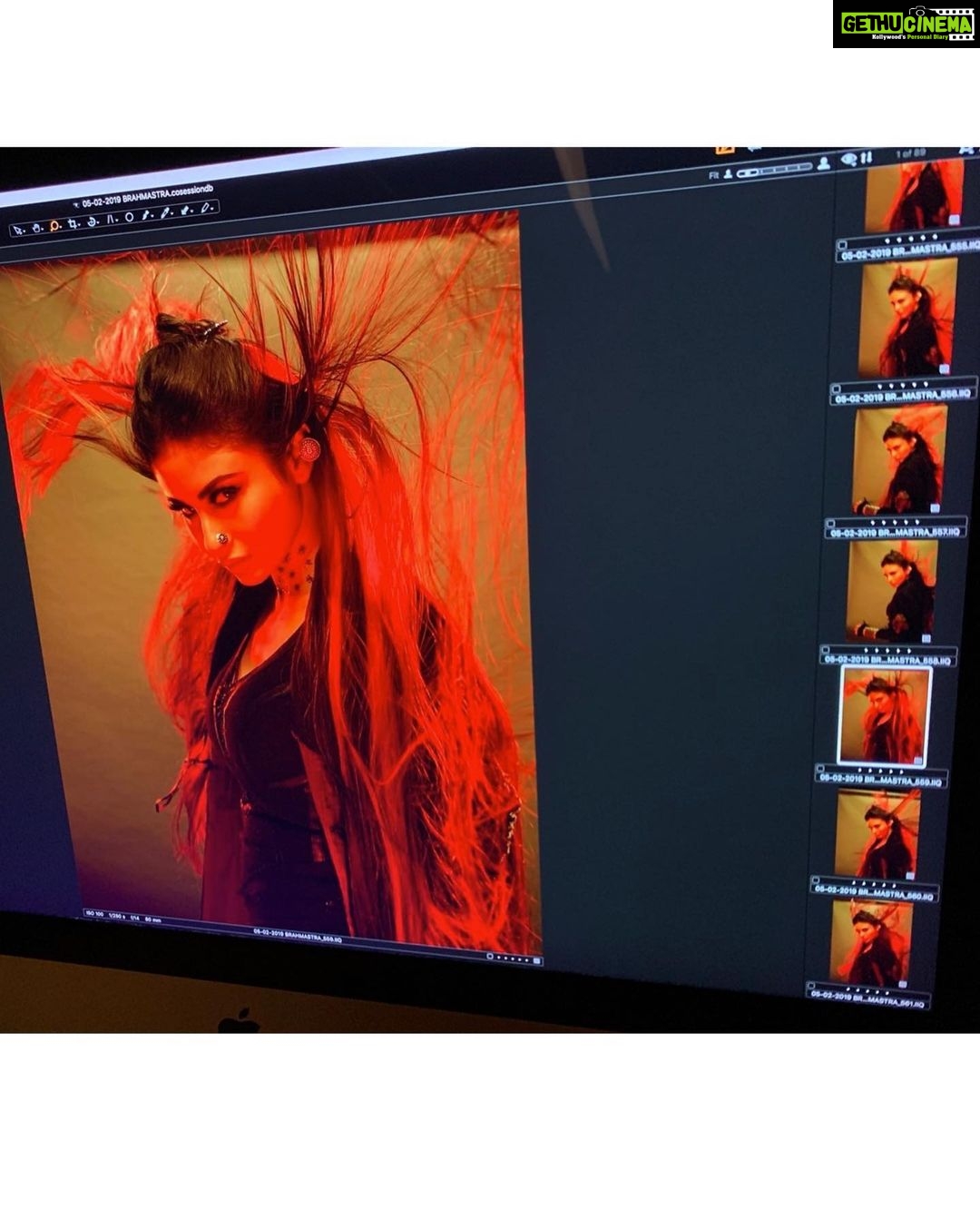Click the adjustments badge on thumbnail 555
The width and height of the screenshot is (980, 1219).
[x=954, y=221]
